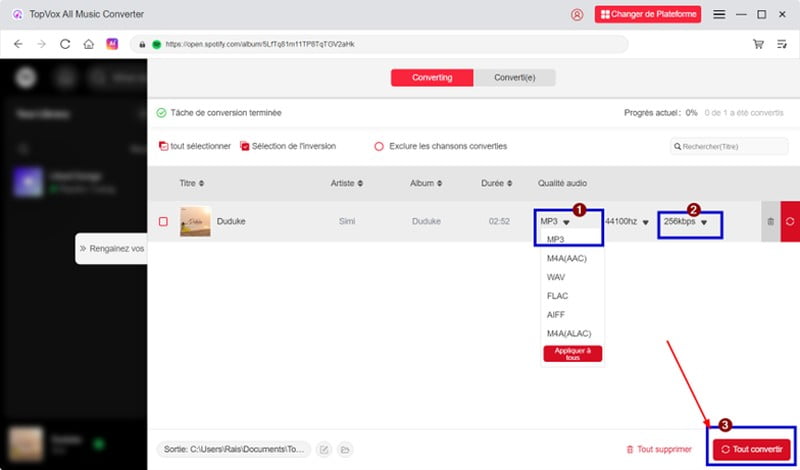
Task: Click the now-playing cover in Spotify sidebar
Action: click(x=26, y=444)
